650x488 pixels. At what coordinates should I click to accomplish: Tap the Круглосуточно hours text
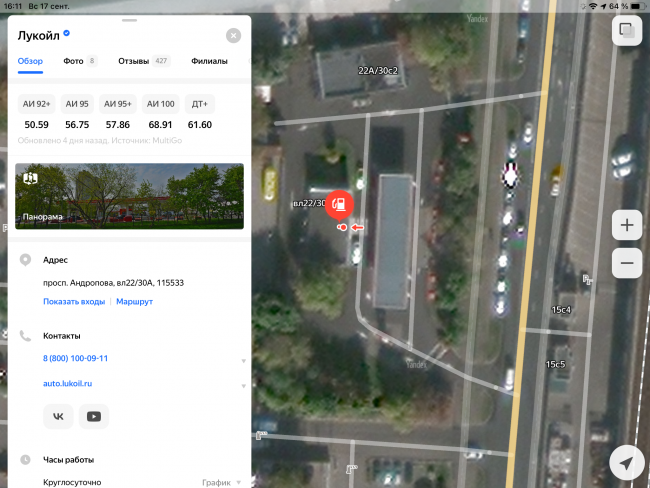click(x=72, y=483)
